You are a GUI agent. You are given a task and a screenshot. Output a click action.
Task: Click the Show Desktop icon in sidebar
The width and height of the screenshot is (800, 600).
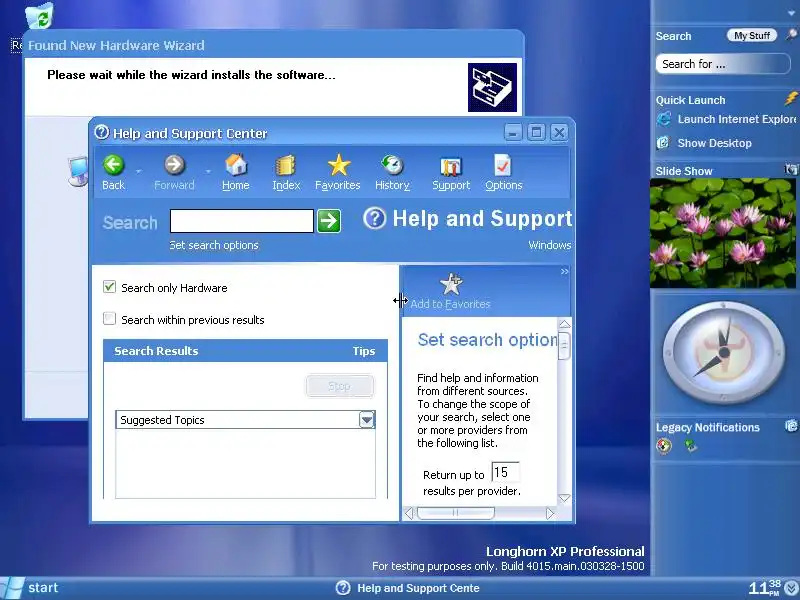(x=663, y=143)
